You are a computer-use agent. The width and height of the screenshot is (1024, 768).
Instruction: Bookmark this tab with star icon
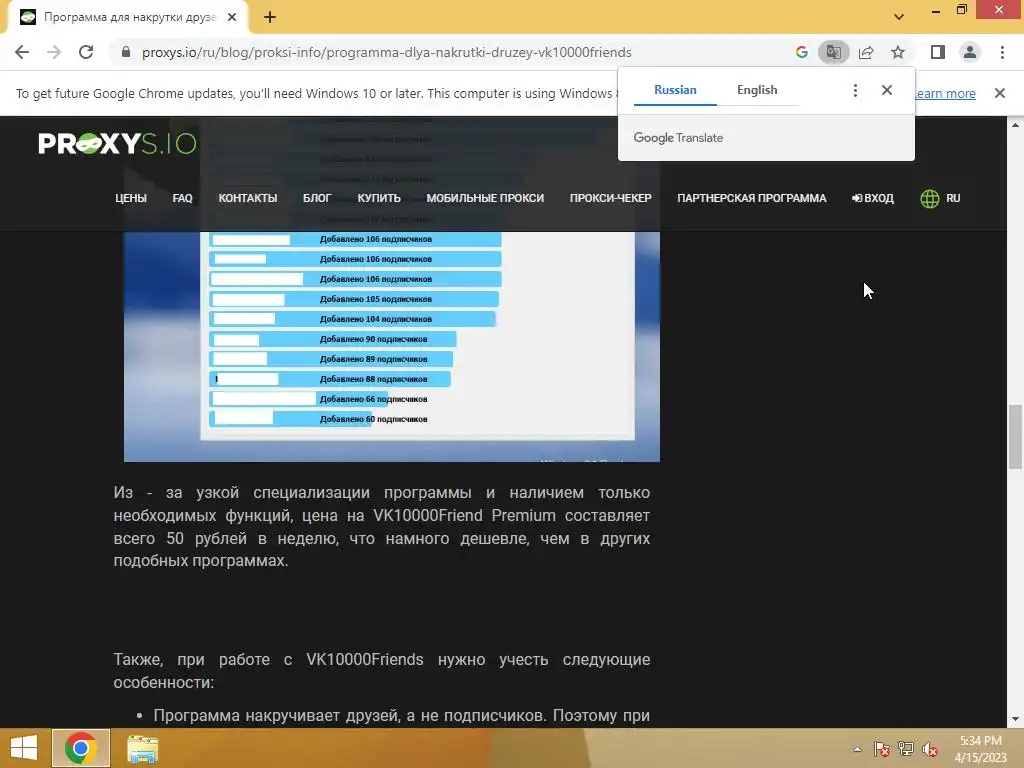tap(898, 52)
